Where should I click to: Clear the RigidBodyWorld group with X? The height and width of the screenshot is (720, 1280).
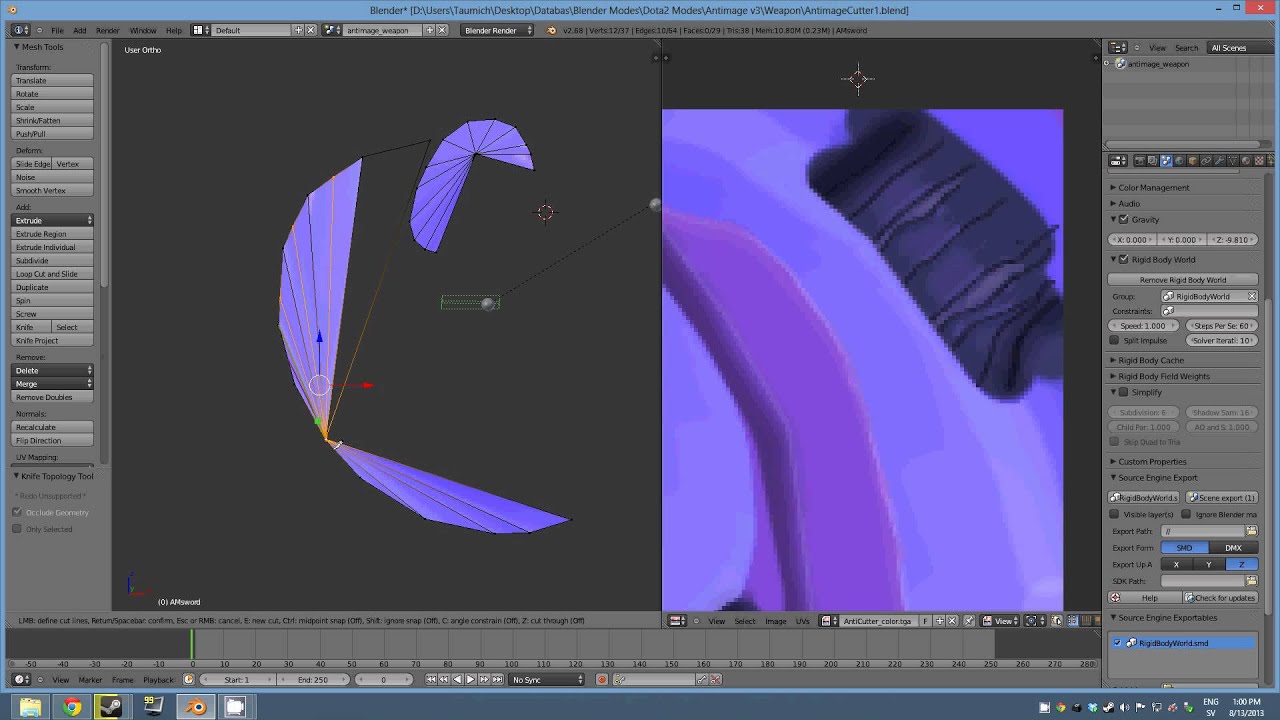click(x=1251, y=296)
